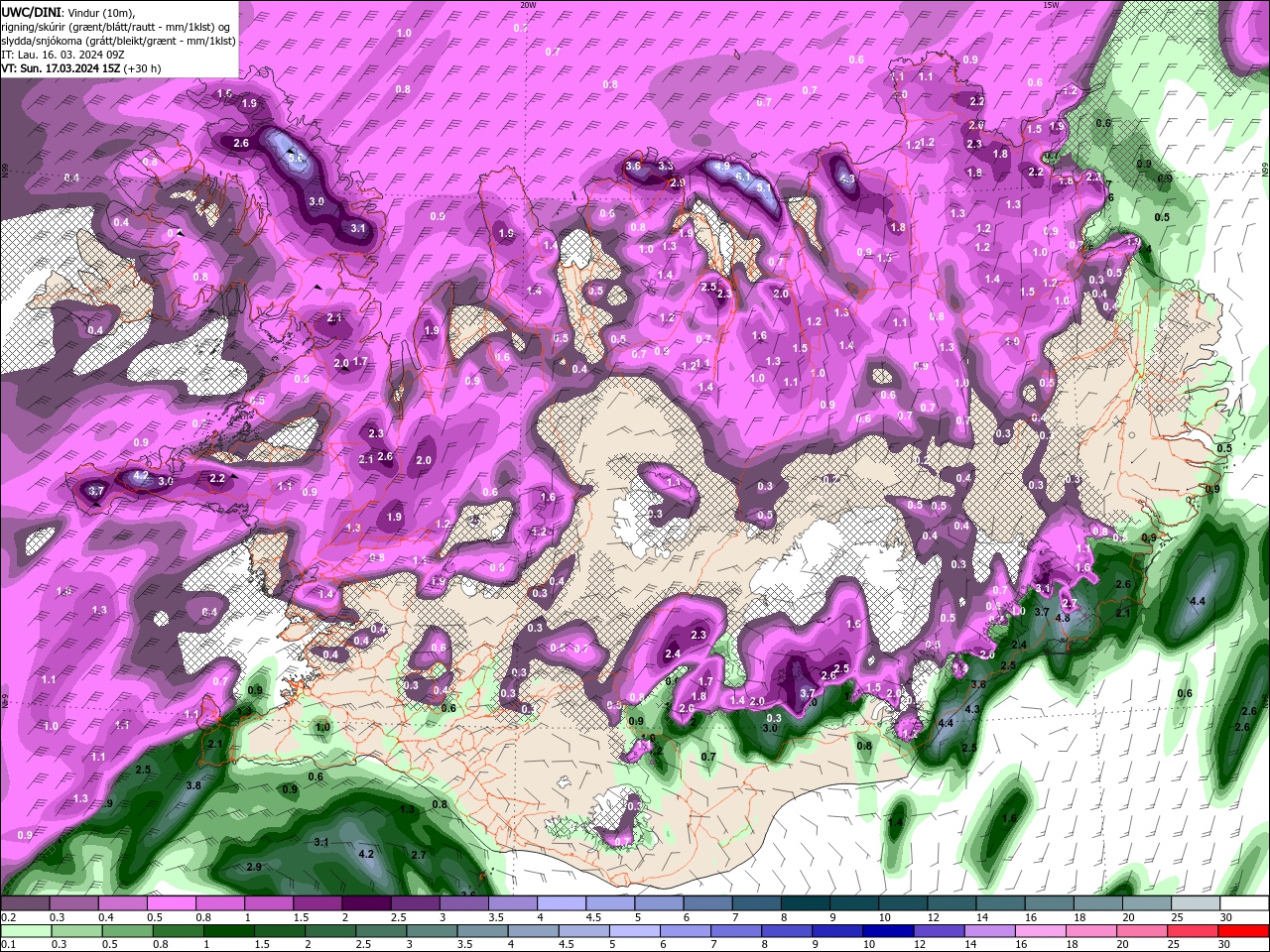Click the upper-scale swatch between 4 and 4.5
The image size is (1270, 952).
[x=562, y=902]
